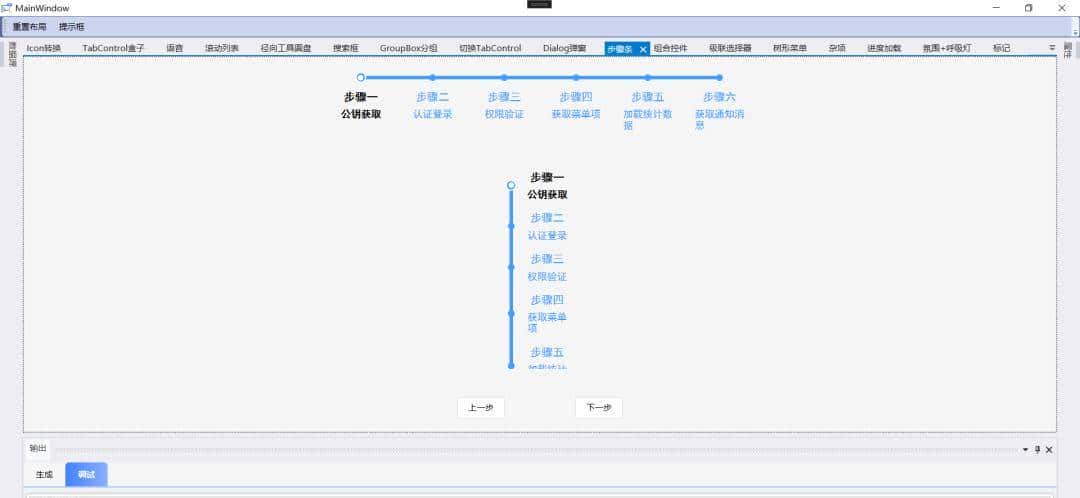The width and height of the screenshot is (1080, 498).
Task: Click the MainWindow application icon
Action: coord(6,8)
